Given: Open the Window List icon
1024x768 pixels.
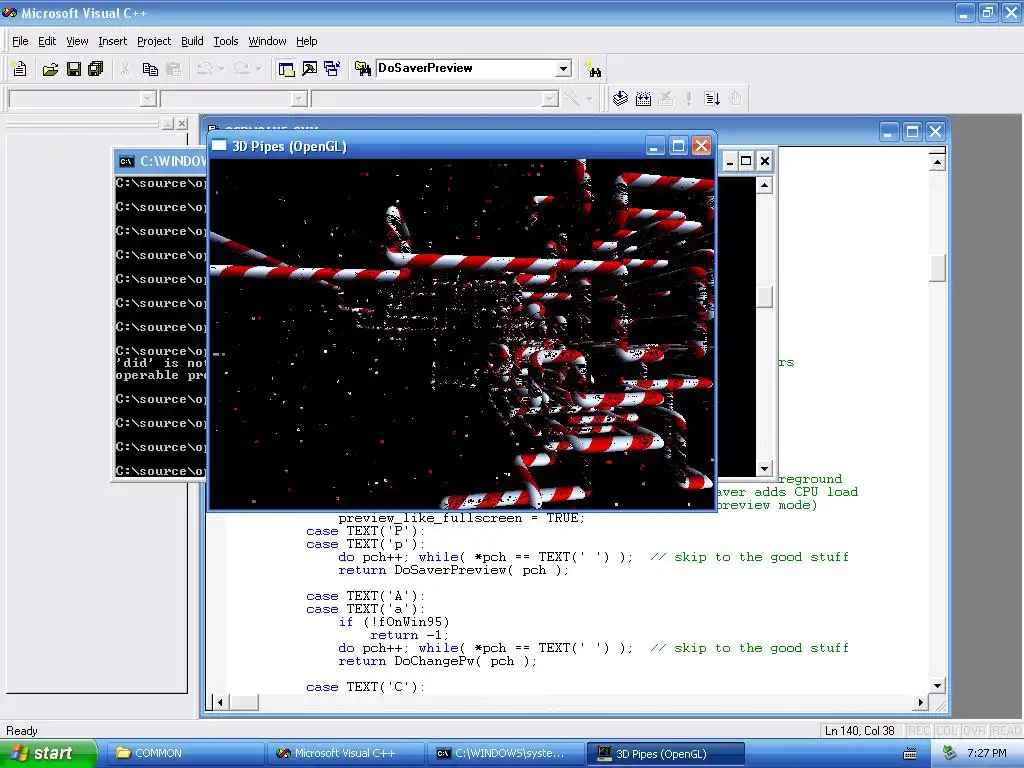Looking at the screenshot, I should (x=332, y=69).
